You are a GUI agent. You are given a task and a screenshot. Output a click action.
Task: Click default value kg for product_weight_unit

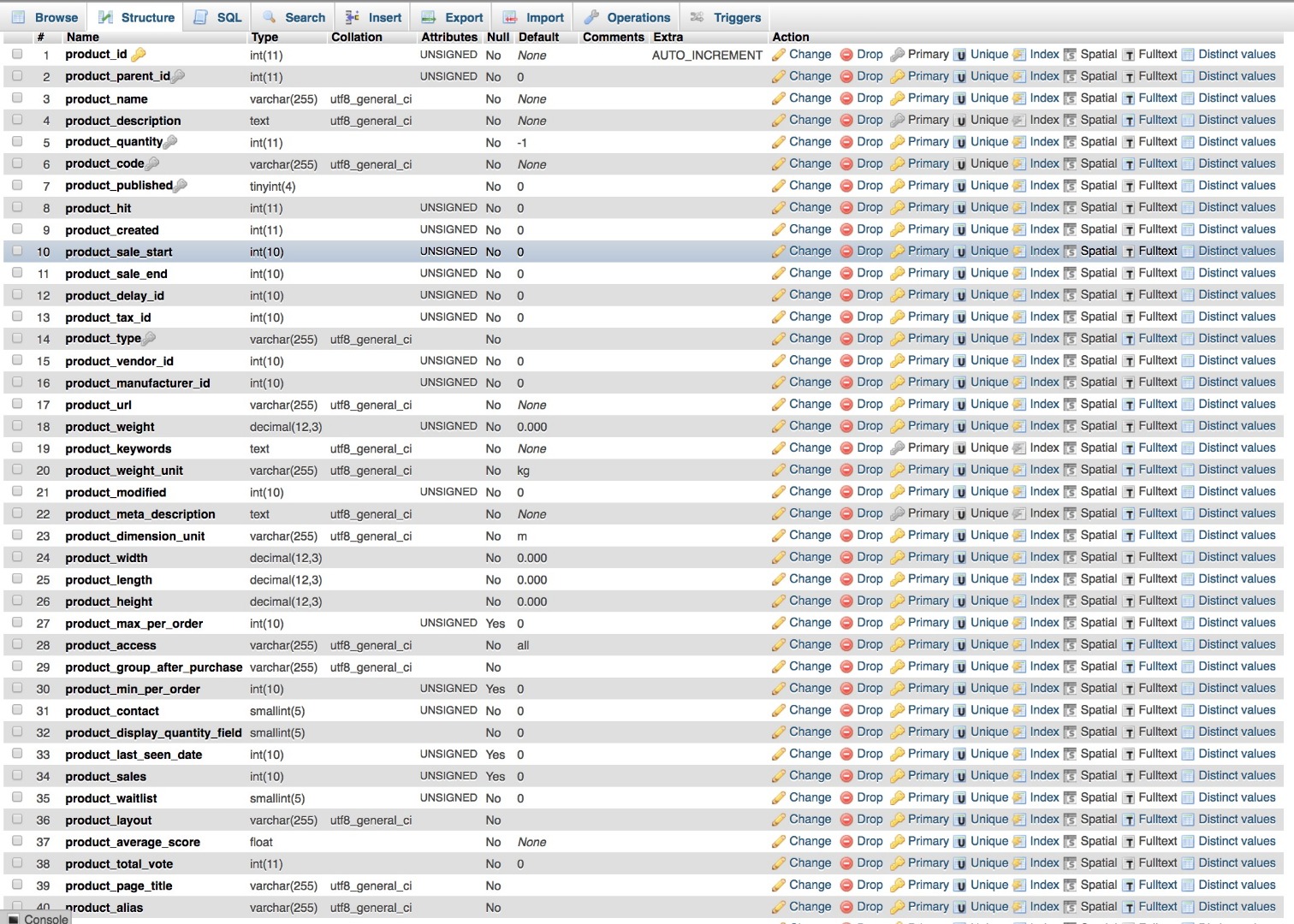(x=524, y=471)
